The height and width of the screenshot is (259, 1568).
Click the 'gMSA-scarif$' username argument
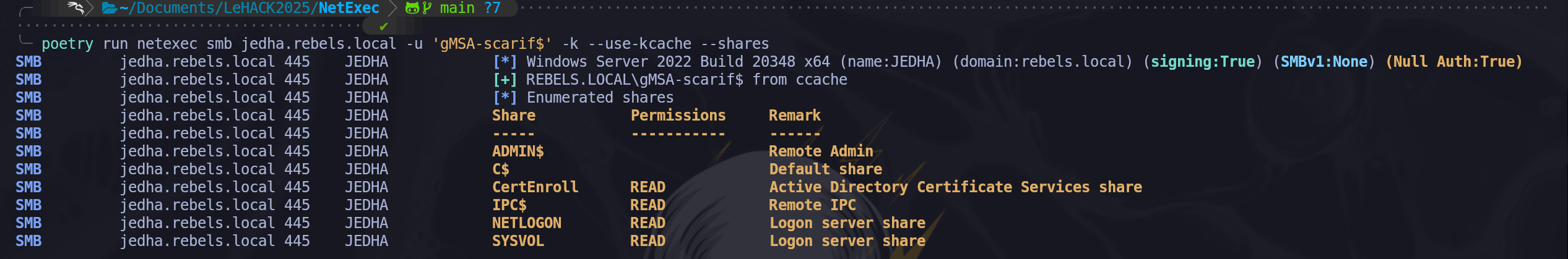point(492,44)
